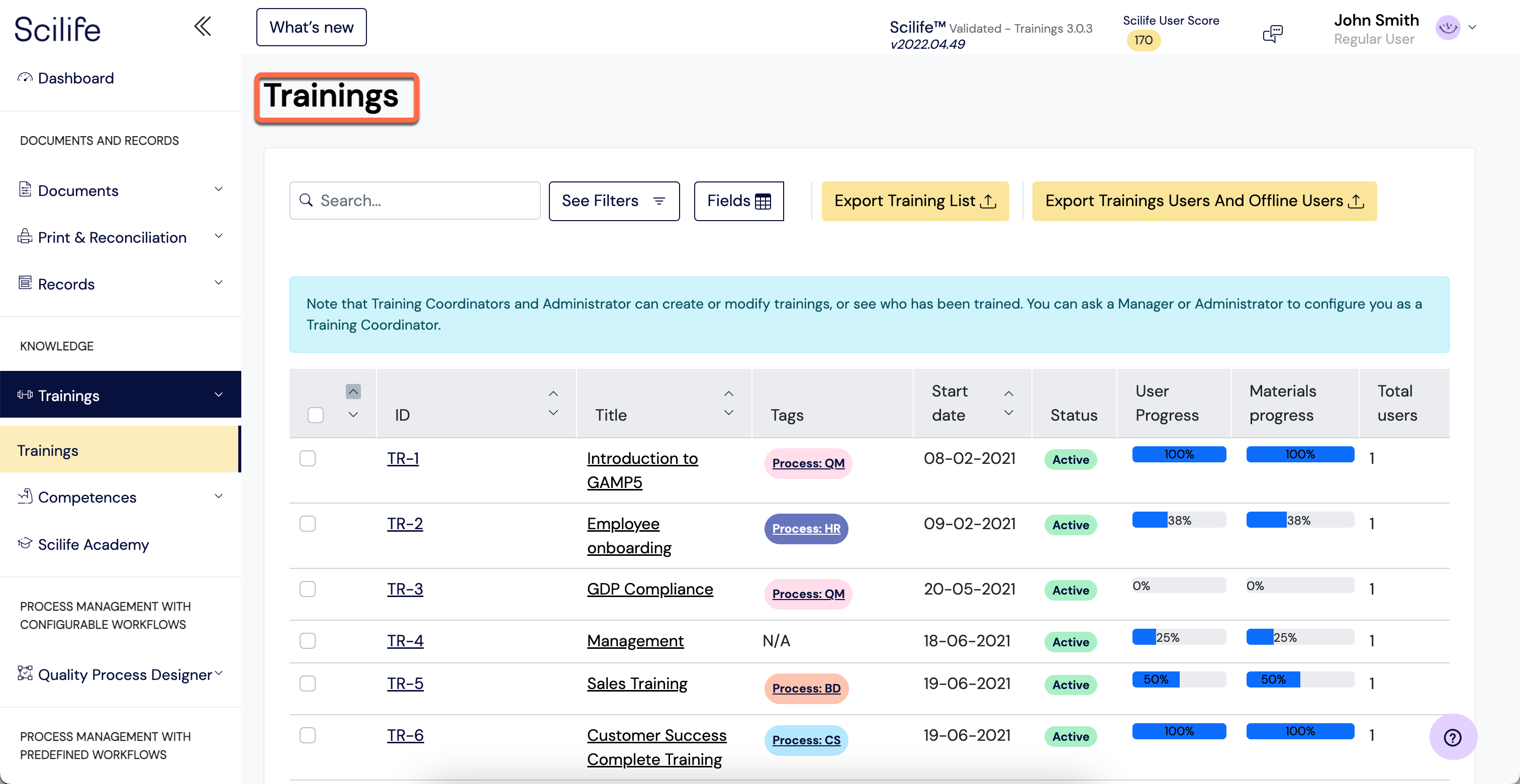1520x784 pixels.
Task: Select the checkbox for TR-6
Action: tap(308, 735)
